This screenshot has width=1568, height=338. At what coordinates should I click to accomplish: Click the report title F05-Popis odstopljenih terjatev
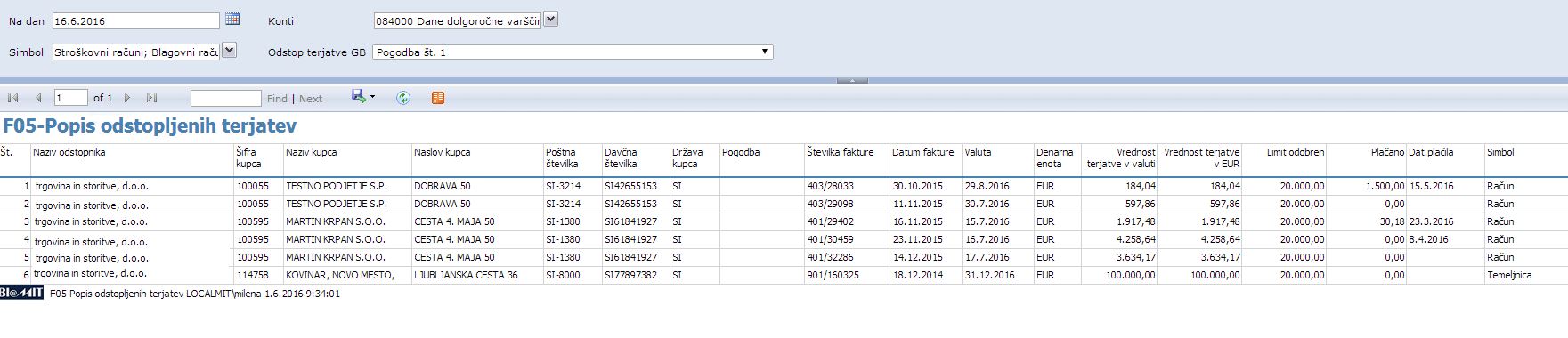tap(150, 126)
